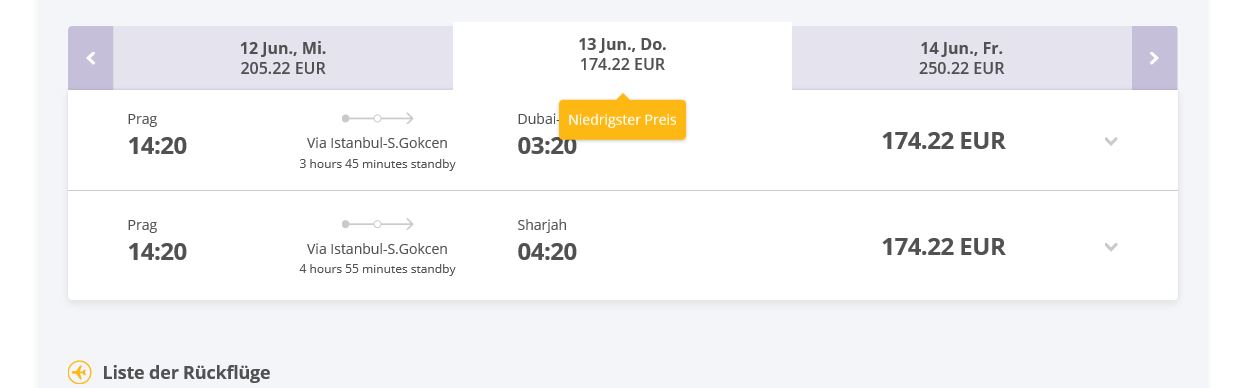The height and width of the screenshot is (388, 1237).
Task: Click Via Istanbul-S.Gokcen with 4 hours 55 minutes standby
Action: pyautogui.click(x=377, y=259)
